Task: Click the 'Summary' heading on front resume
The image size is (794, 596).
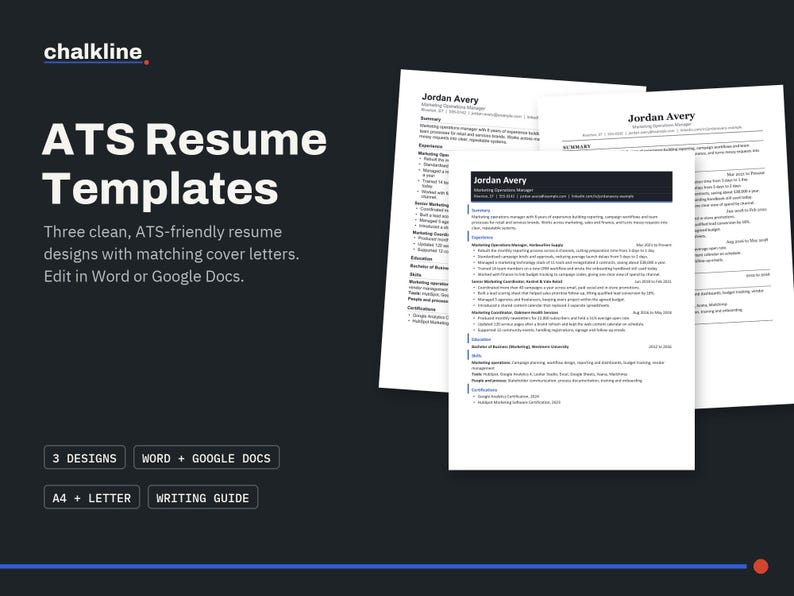Action: coord(481,210)
